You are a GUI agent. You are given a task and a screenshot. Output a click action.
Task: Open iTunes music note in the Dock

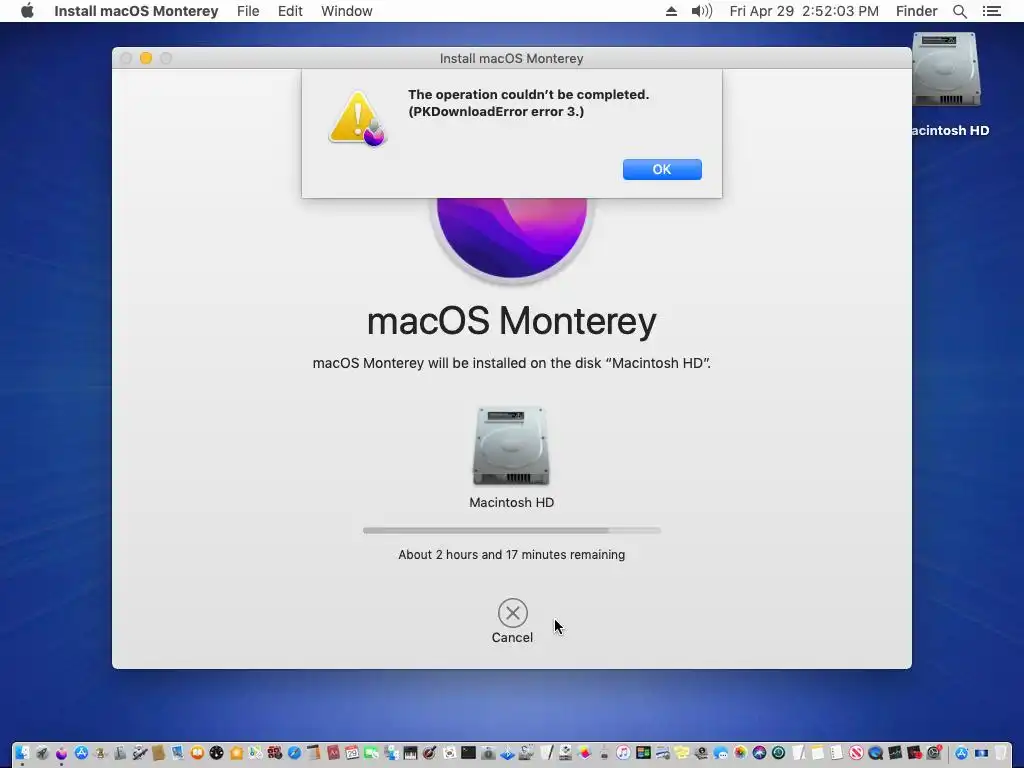(x=623, y=753)
